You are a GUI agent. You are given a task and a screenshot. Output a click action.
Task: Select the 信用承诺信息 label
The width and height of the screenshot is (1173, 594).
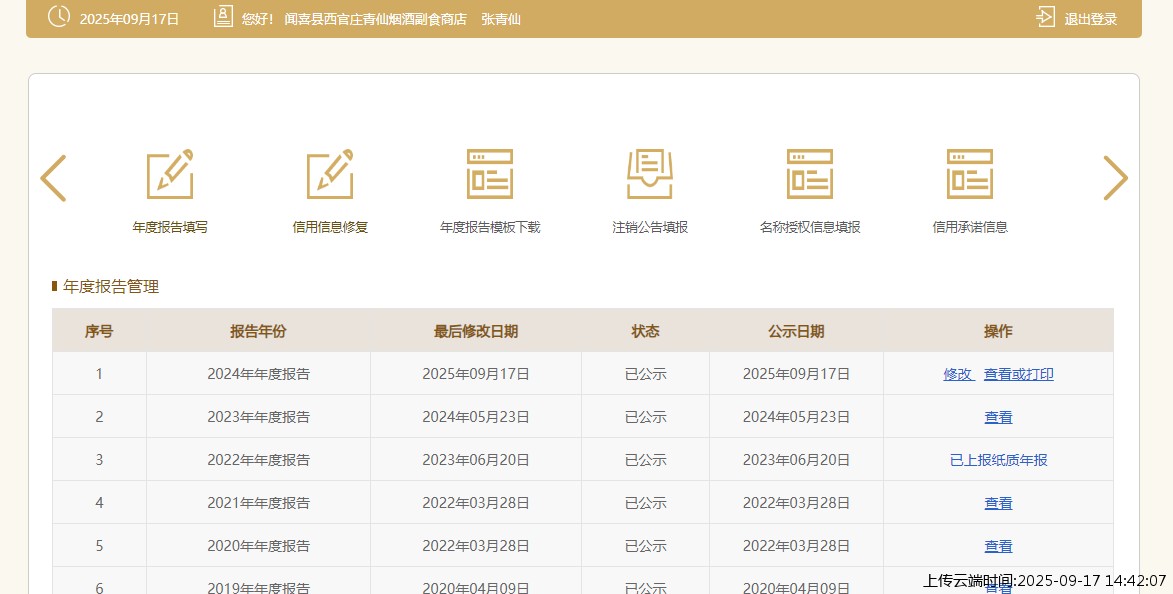point(970,227)
